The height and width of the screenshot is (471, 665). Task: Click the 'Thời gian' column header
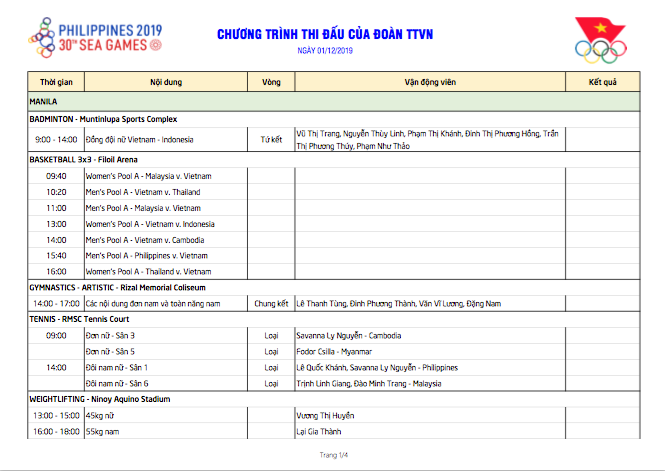[x=56, y=82]
